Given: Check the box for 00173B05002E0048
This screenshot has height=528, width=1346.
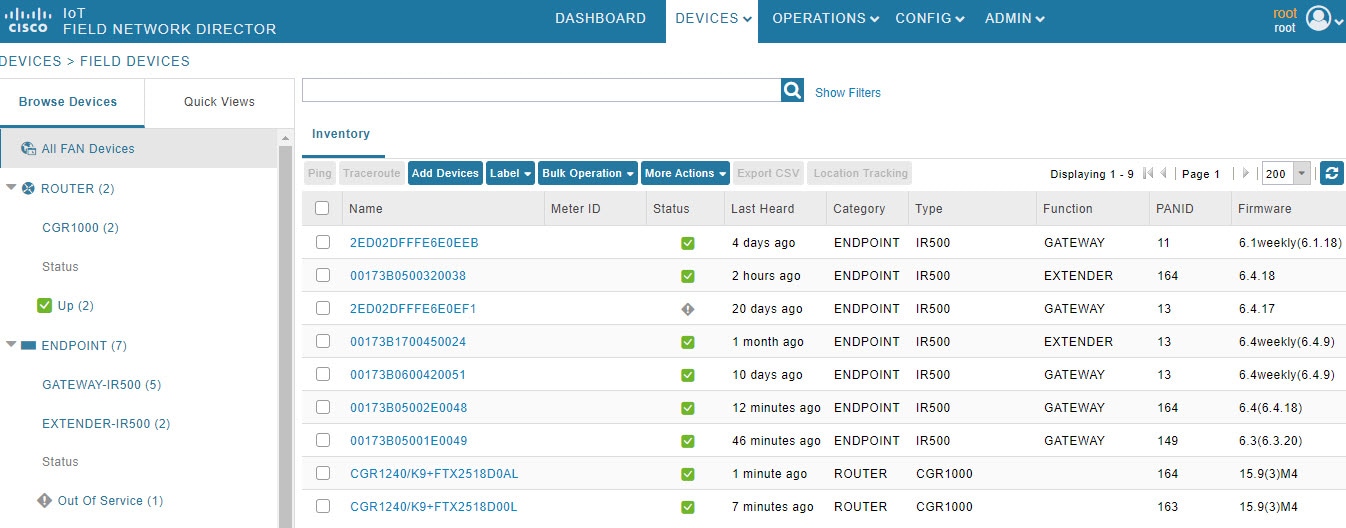Looking at the screenshot, I should coord(322,407).
